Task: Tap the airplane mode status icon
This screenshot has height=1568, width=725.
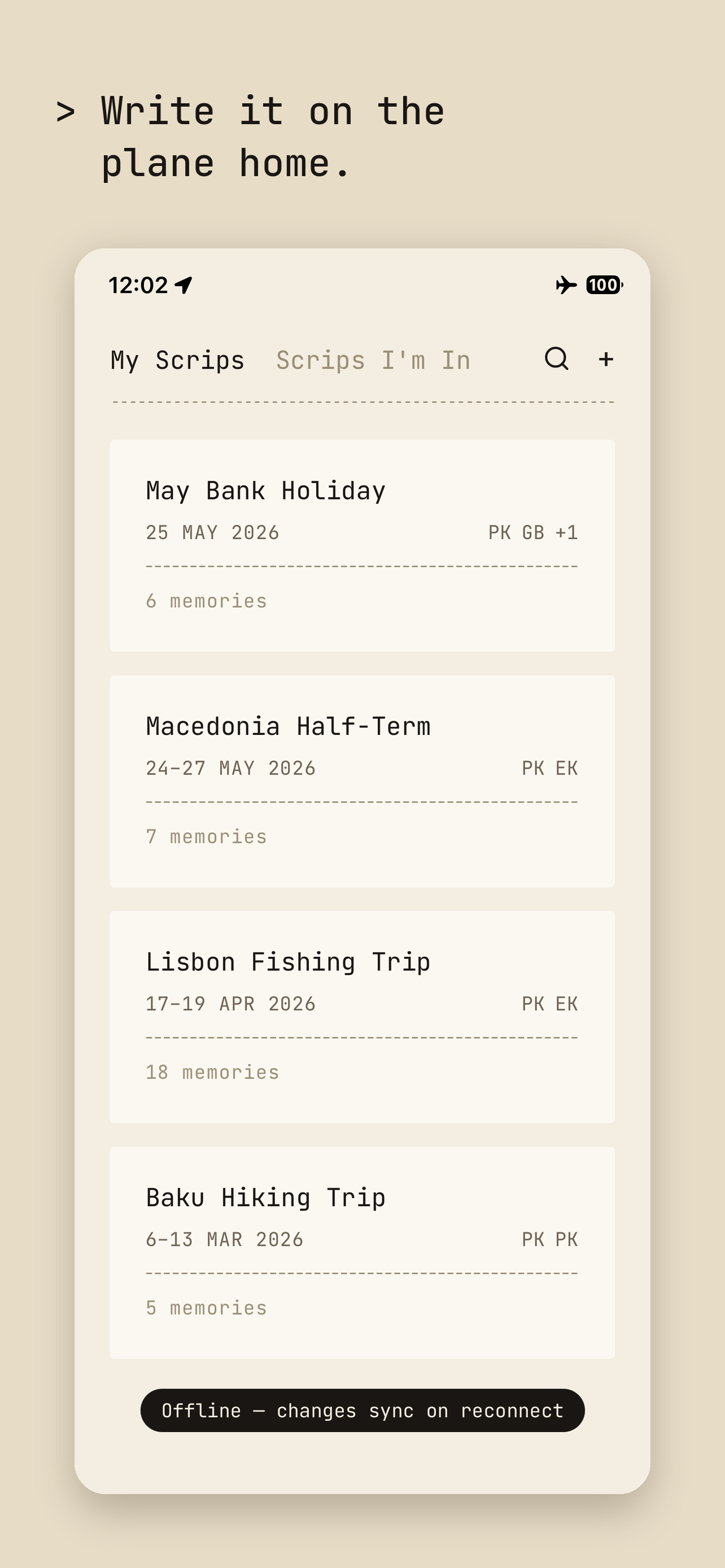Action: [566, 285]
